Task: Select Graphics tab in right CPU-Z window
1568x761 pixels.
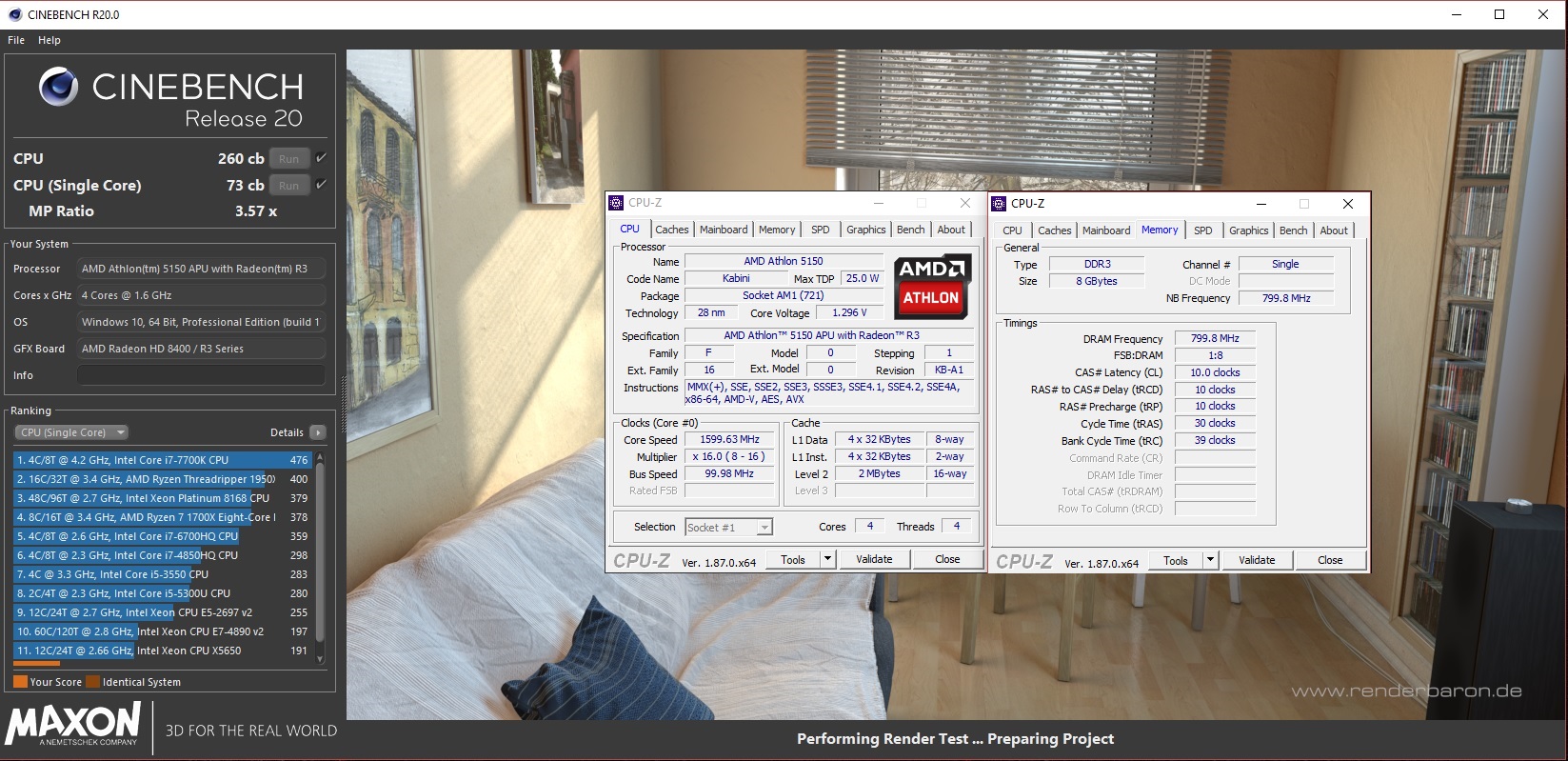Action: pyautogui.click(x=1249, y=230)
